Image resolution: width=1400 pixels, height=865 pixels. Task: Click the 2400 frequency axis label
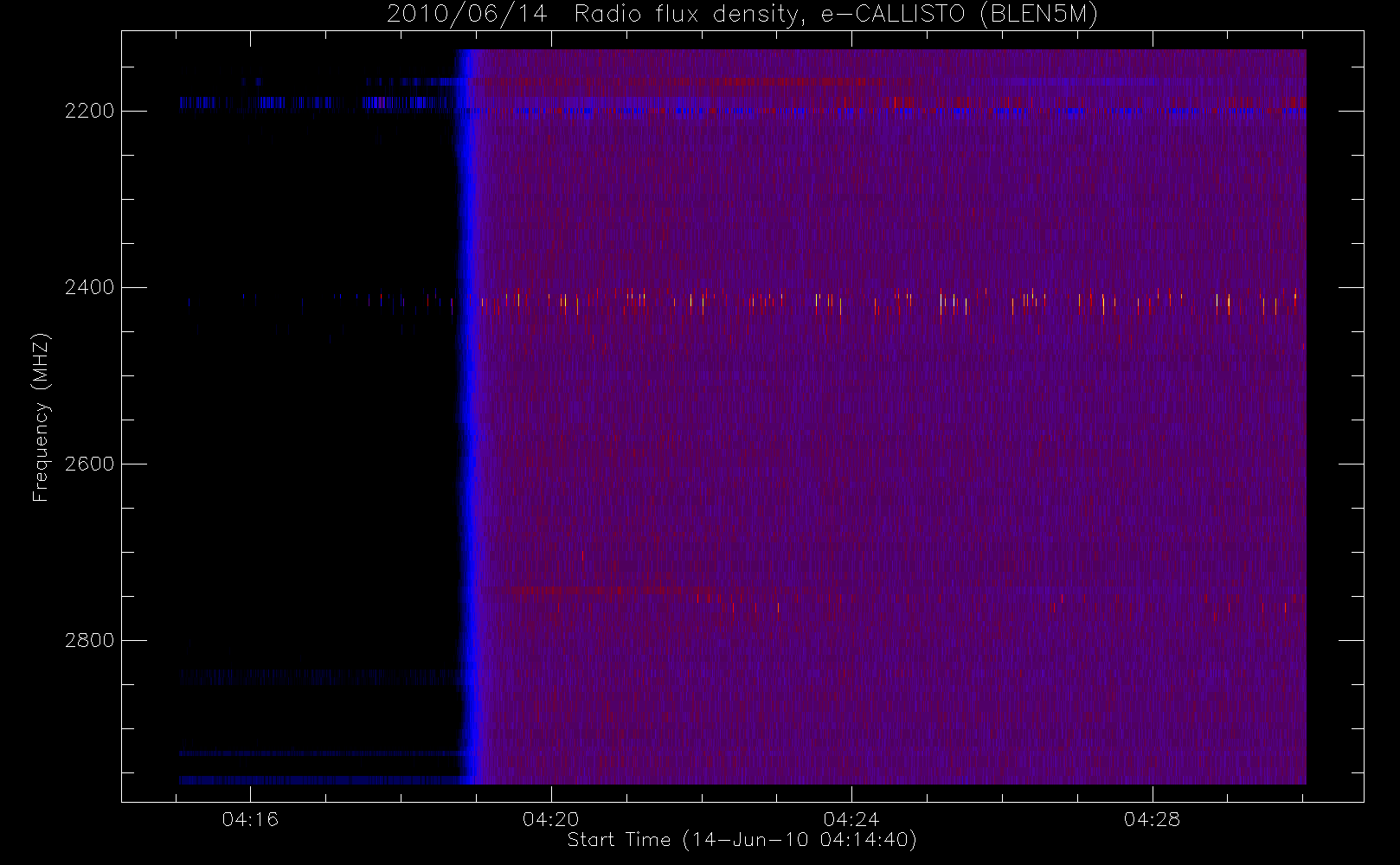(x=90, y=288)
